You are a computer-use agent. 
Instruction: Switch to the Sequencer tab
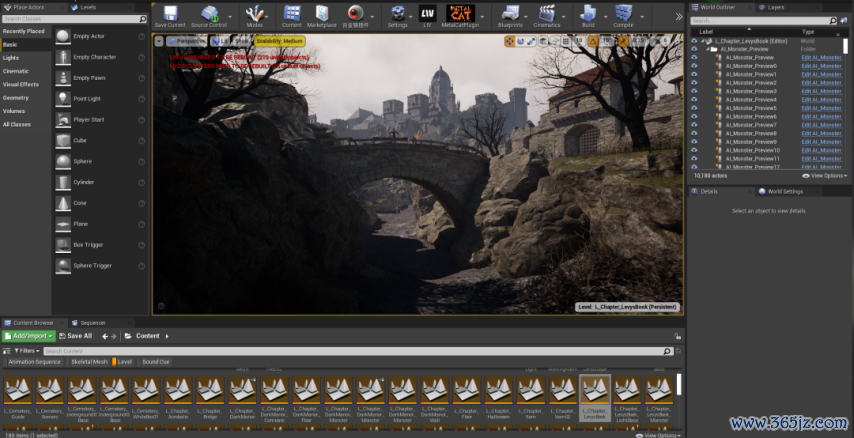tap(92, 323)
